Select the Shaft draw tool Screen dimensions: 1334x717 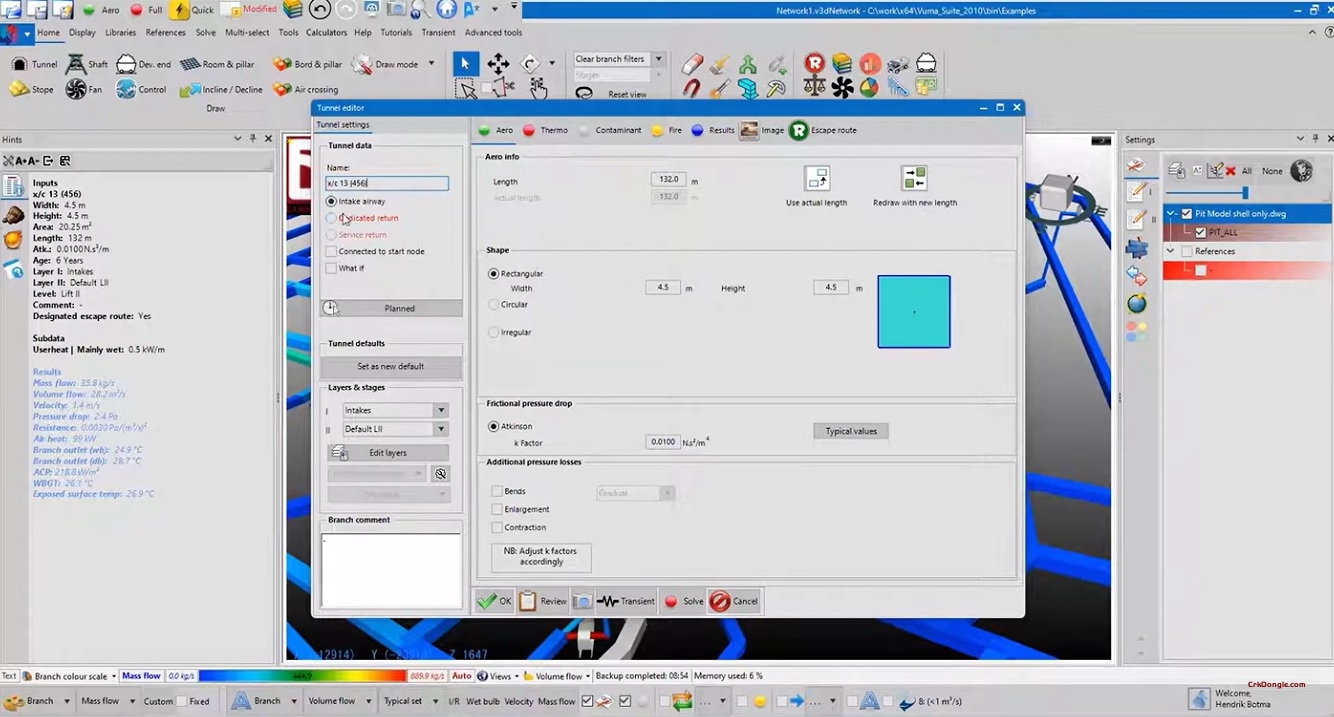point(76,64)
